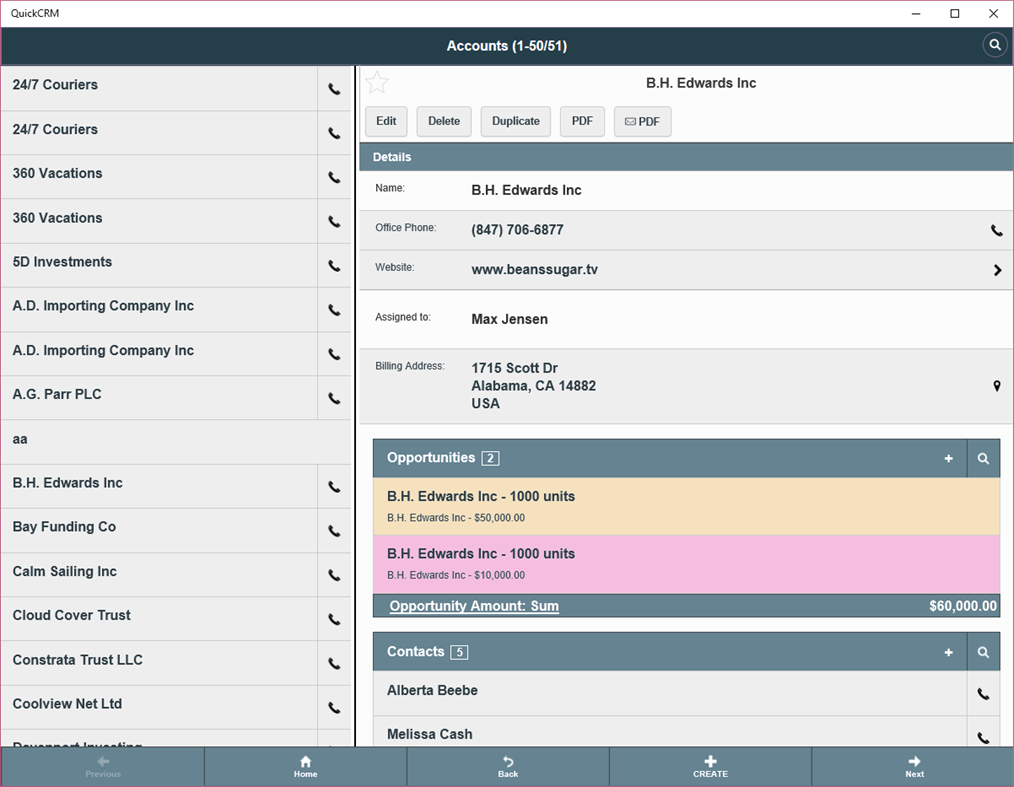
Task: Collapse the Details section header
Action: coord(392,157)
